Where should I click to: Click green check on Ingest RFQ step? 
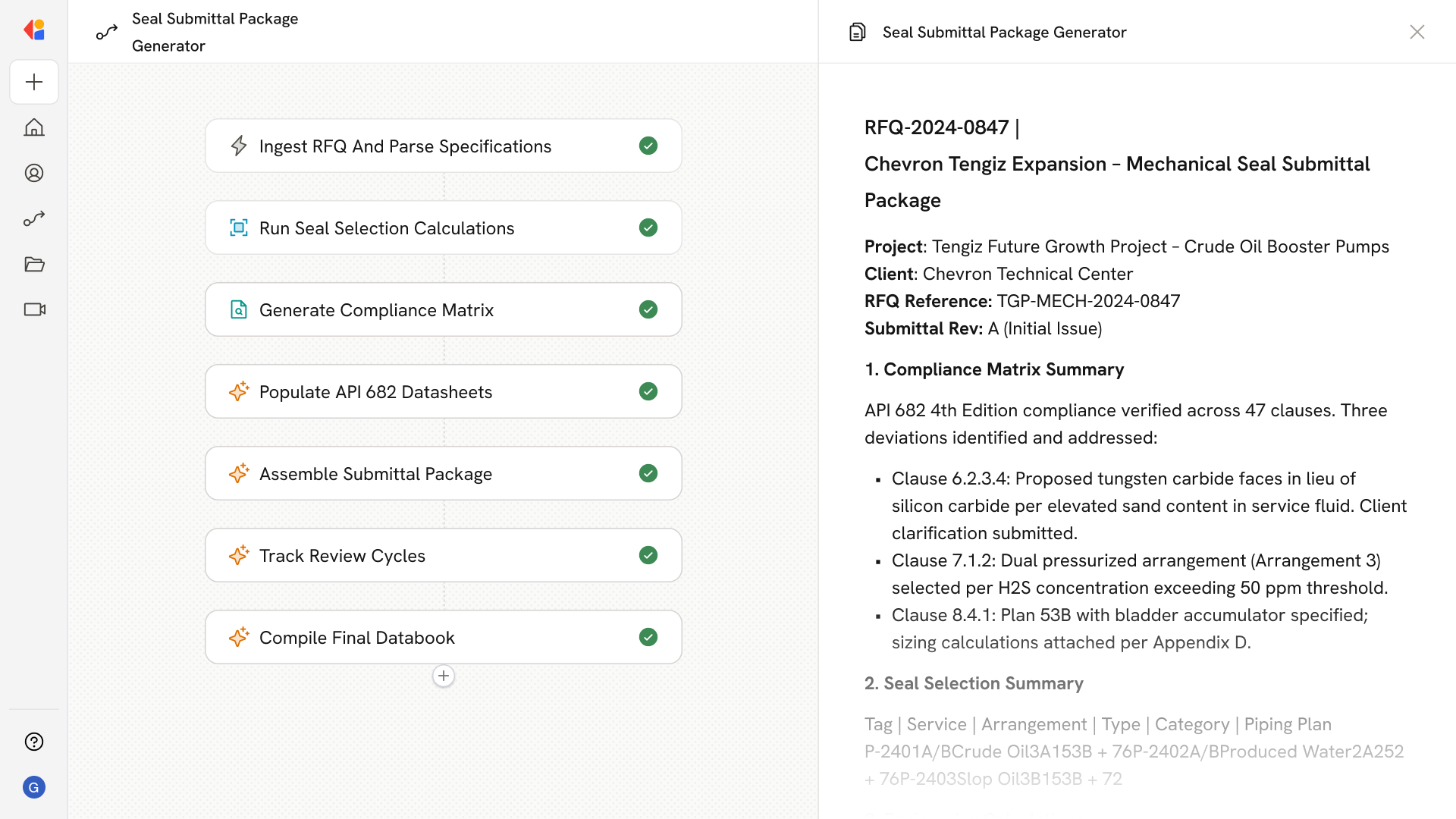648,146
